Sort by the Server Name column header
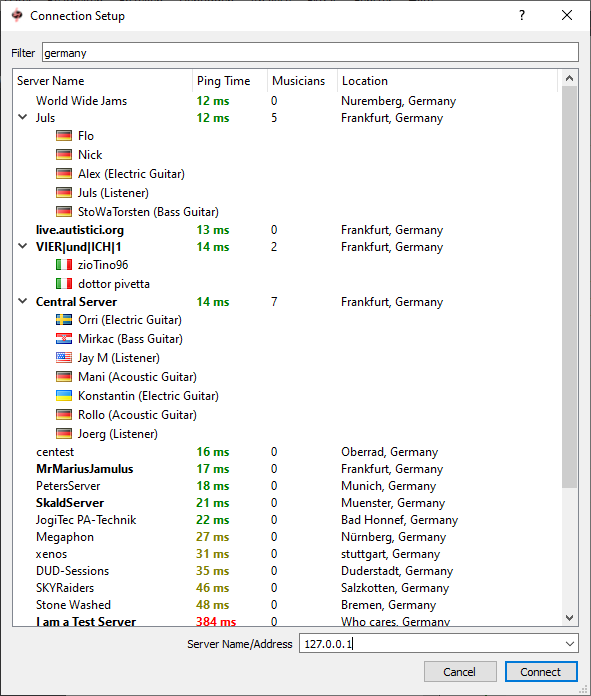 103,81
